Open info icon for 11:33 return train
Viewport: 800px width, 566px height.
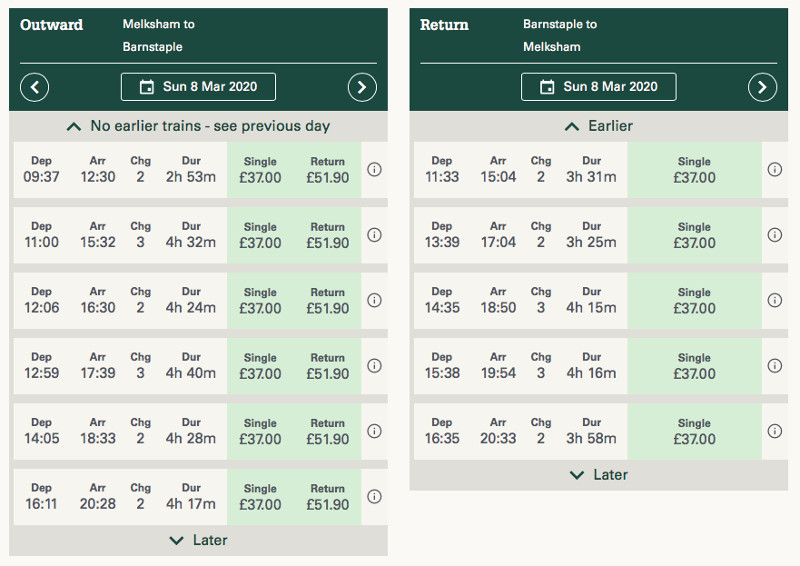tap(774, 170)
